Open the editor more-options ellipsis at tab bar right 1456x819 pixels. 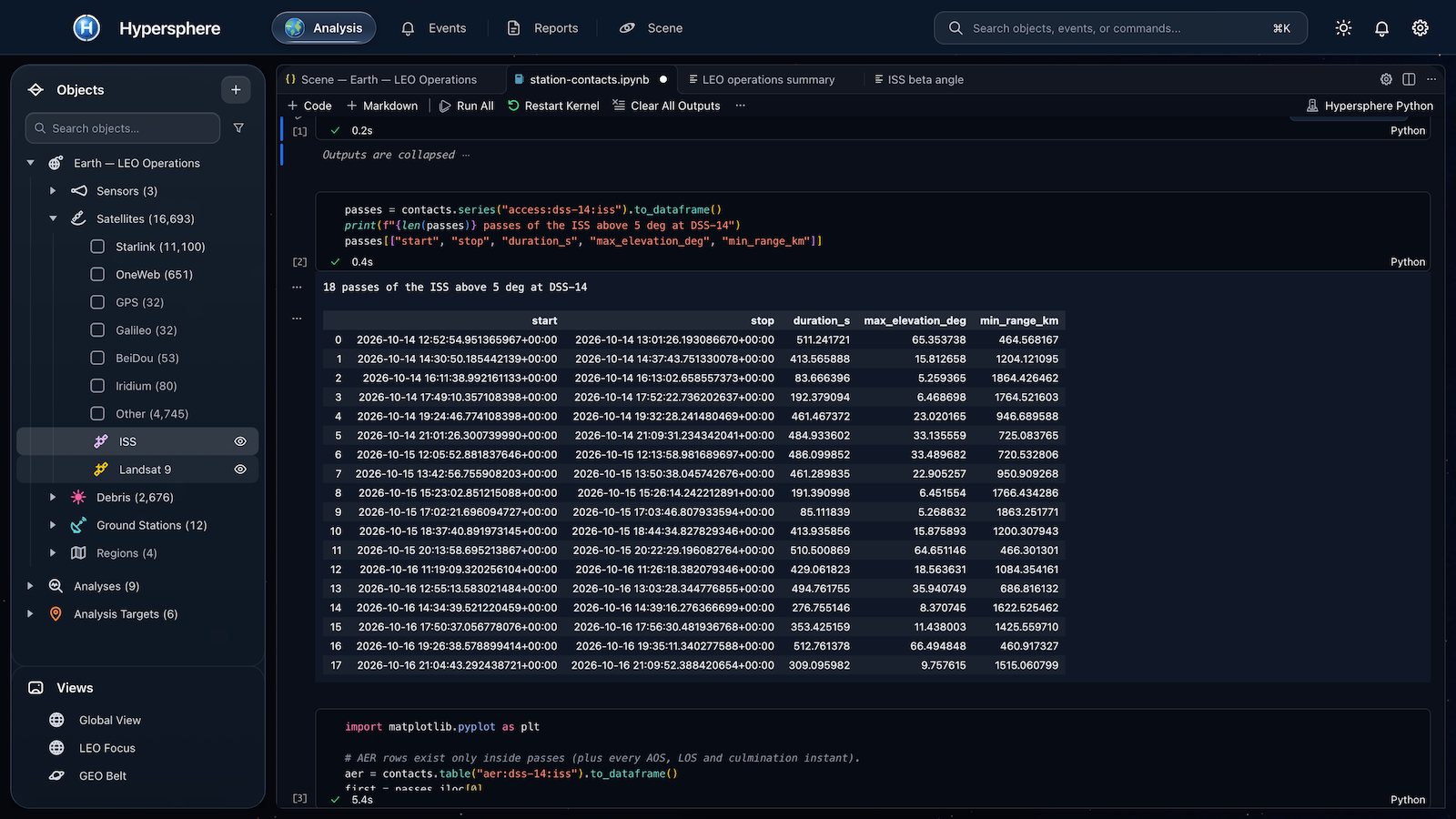pos(1431,79)
